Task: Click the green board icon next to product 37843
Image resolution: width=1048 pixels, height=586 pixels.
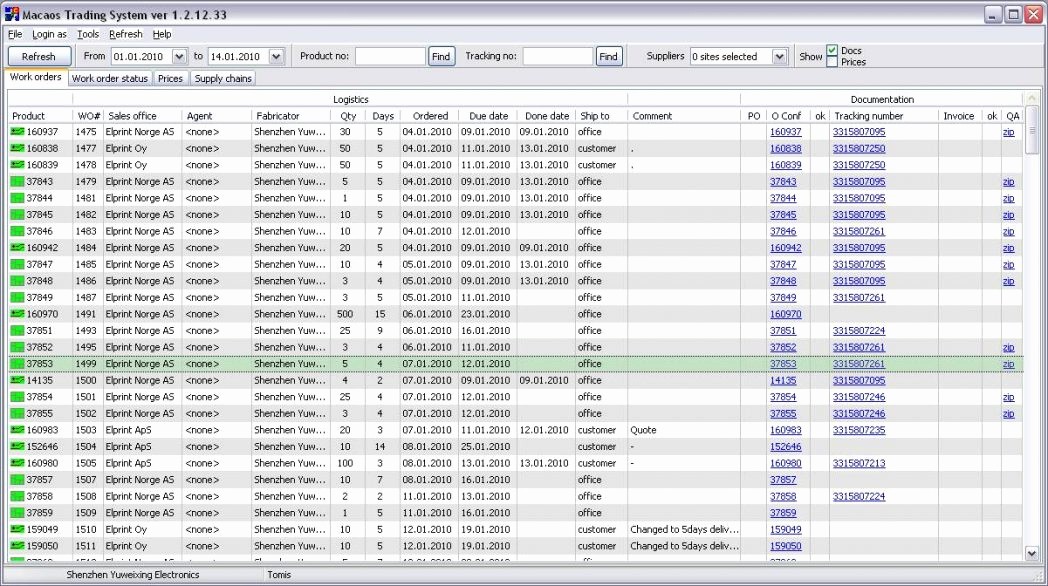Action: coord(16,181)
